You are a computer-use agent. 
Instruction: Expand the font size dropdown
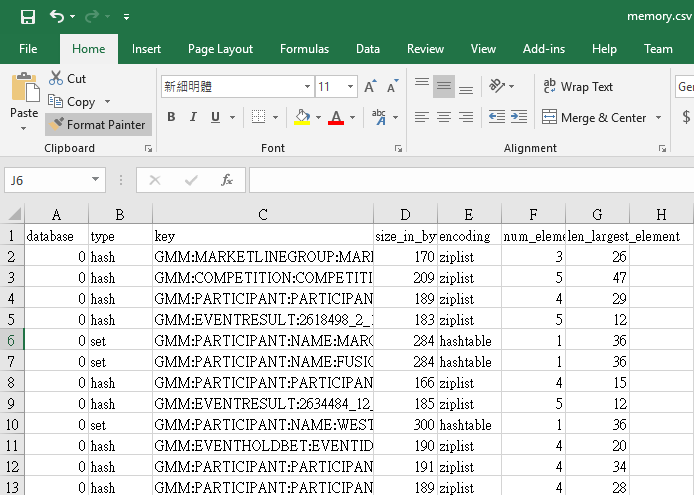point(350,87)
